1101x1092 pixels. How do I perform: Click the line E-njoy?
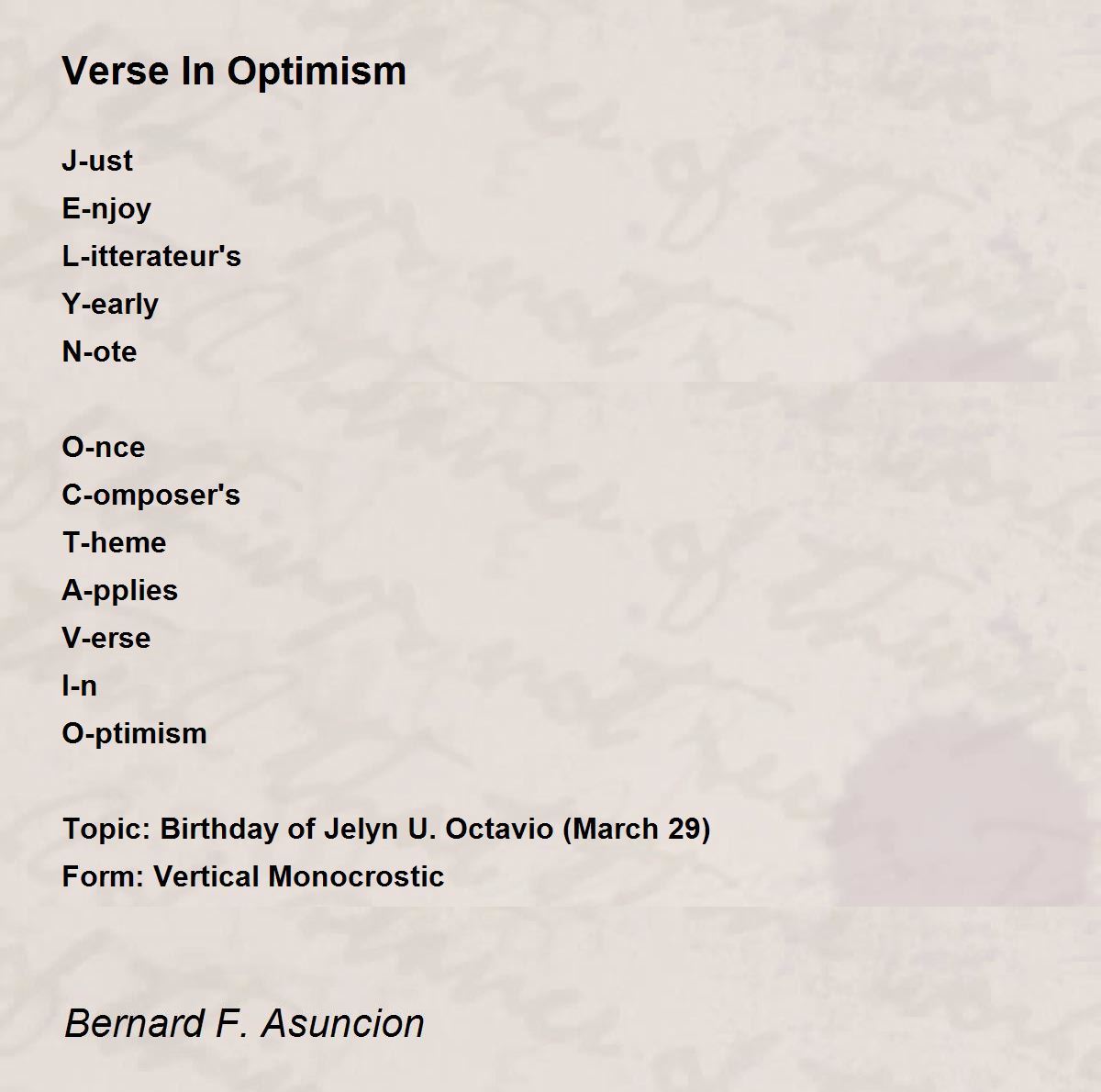106,209
